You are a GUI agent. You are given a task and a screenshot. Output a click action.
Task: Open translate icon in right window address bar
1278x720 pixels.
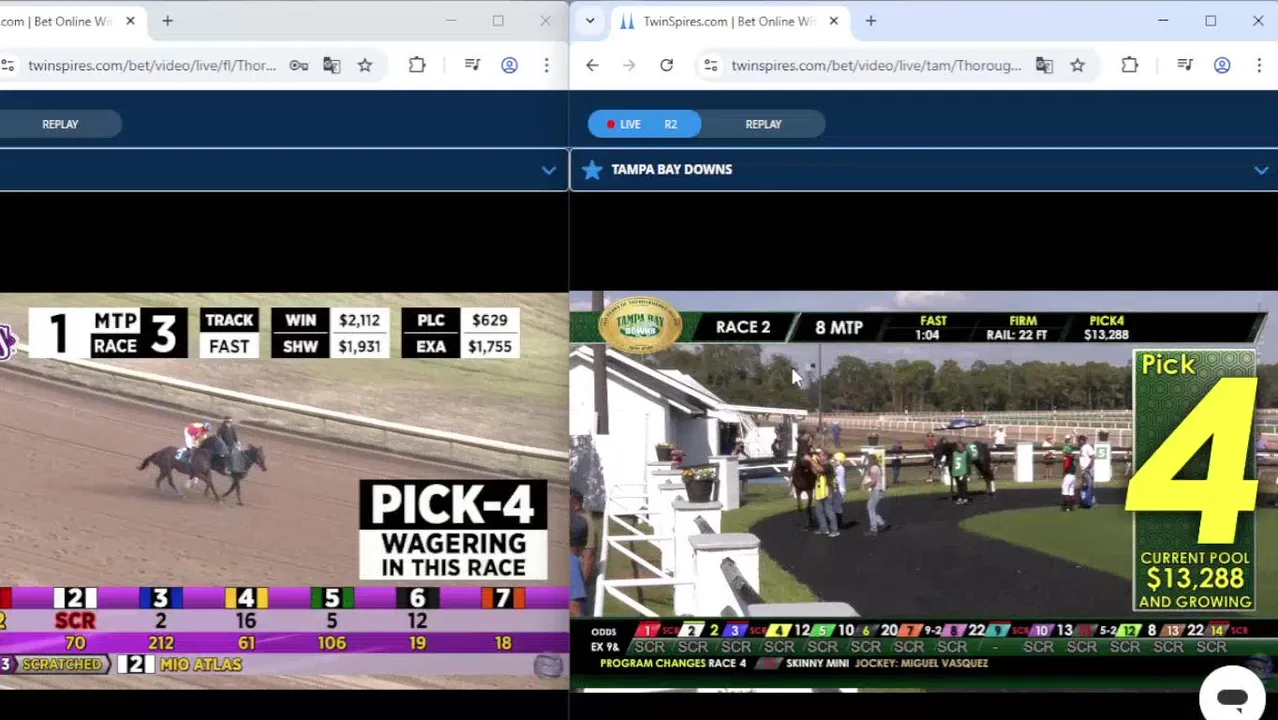(x=1044, y=65)
